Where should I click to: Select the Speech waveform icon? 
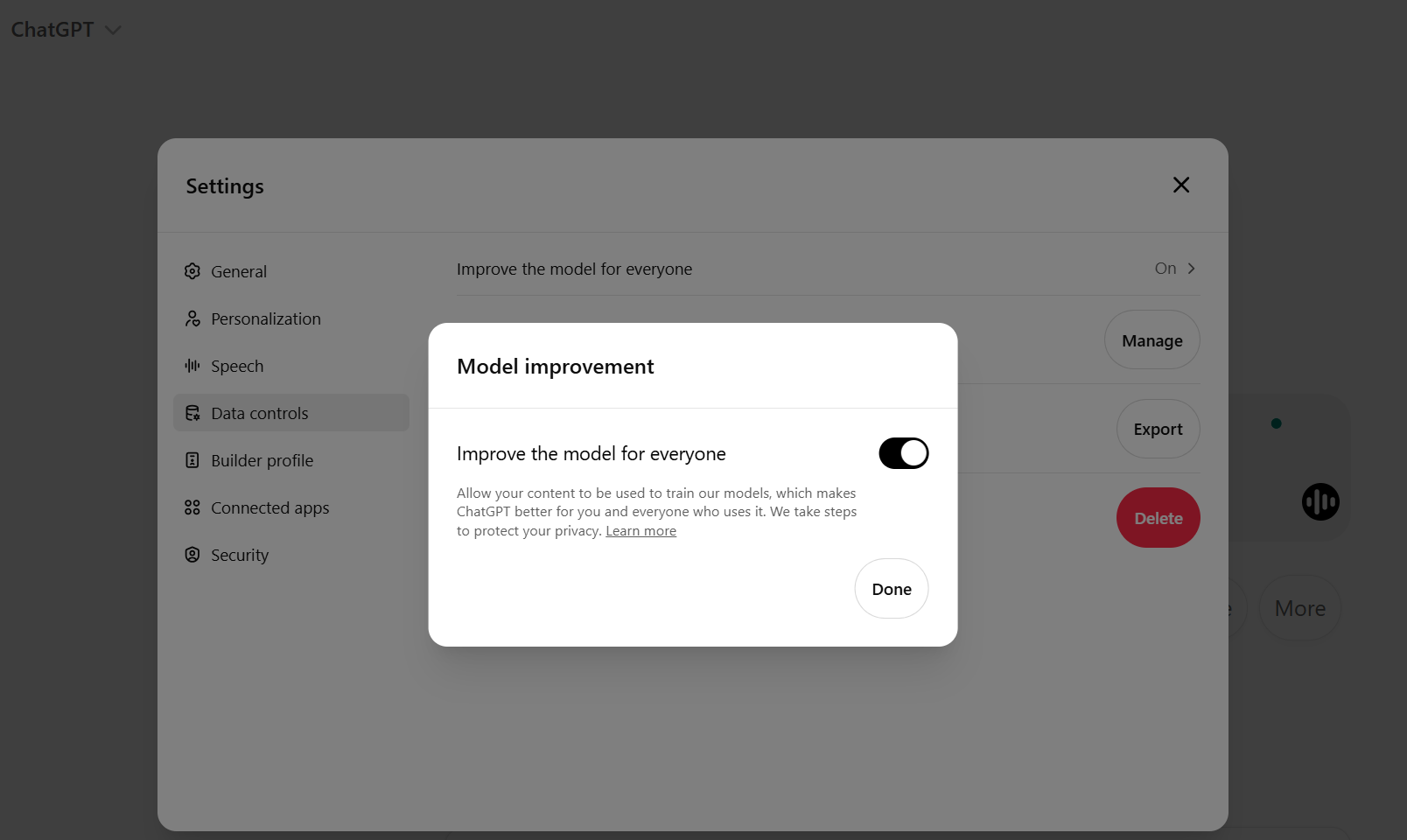192,366
